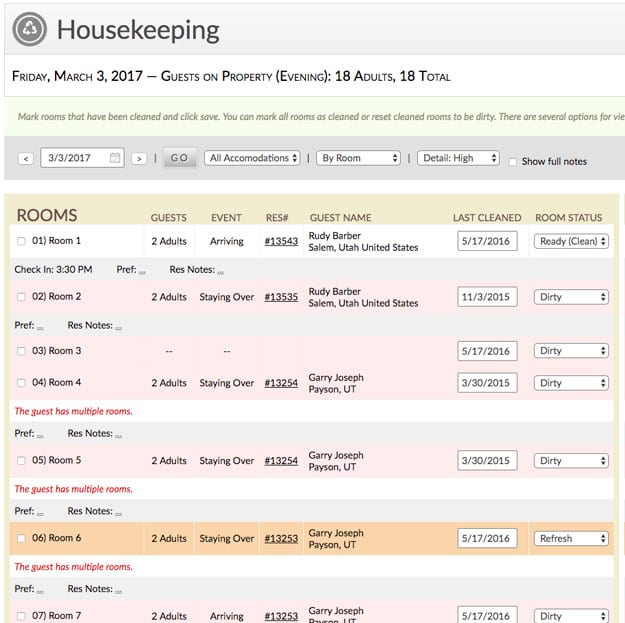Check the 07) Room 7 checkbox

[21, 616]
